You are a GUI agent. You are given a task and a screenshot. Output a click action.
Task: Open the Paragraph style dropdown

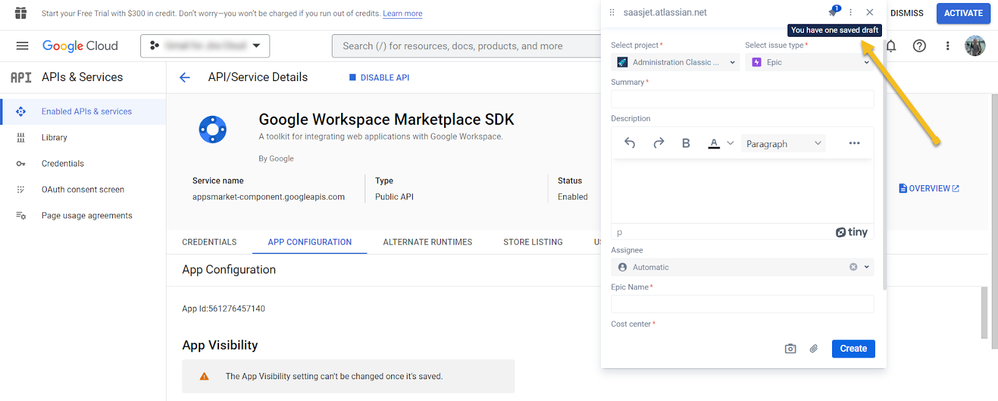pos(783,143)
